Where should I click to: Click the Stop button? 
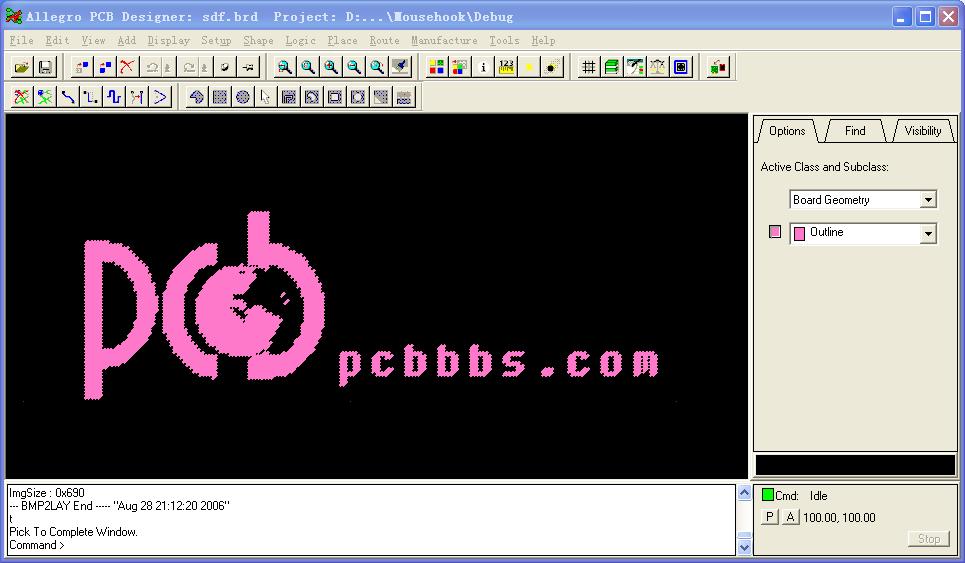929,538
